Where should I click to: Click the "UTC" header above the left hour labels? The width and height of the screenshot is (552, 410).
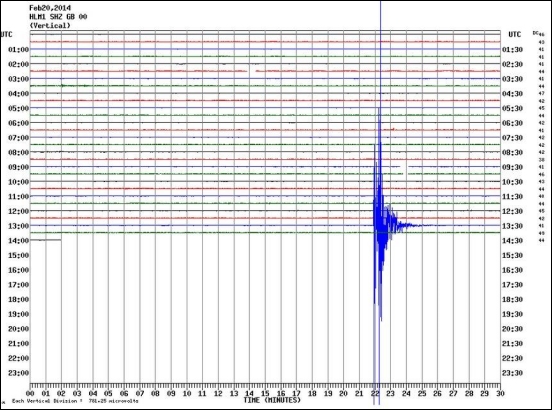point(6,34)
